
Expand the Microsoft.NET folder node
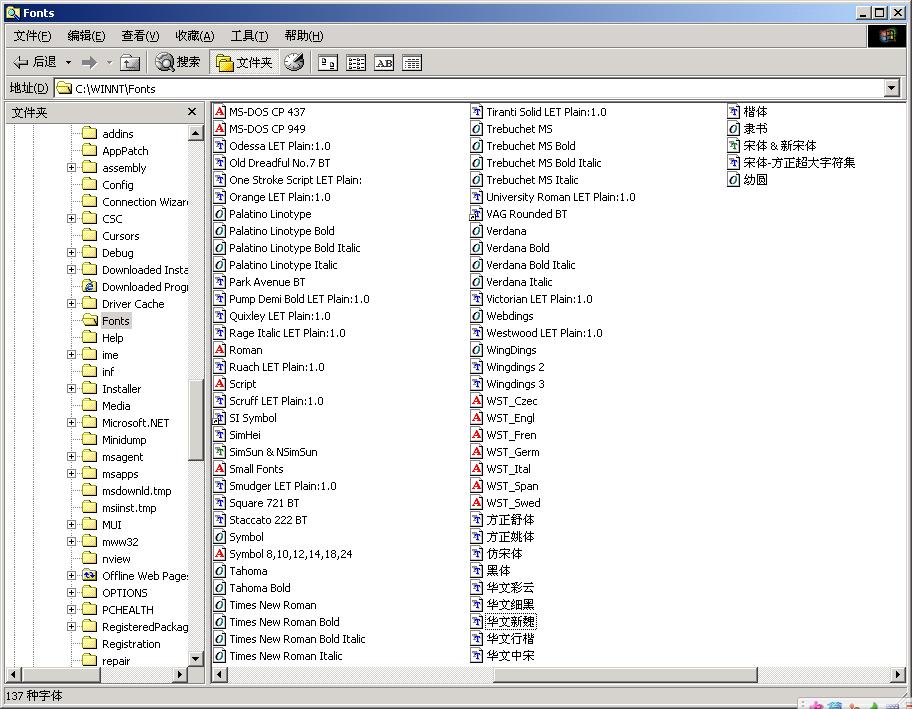tap(72, 423)
